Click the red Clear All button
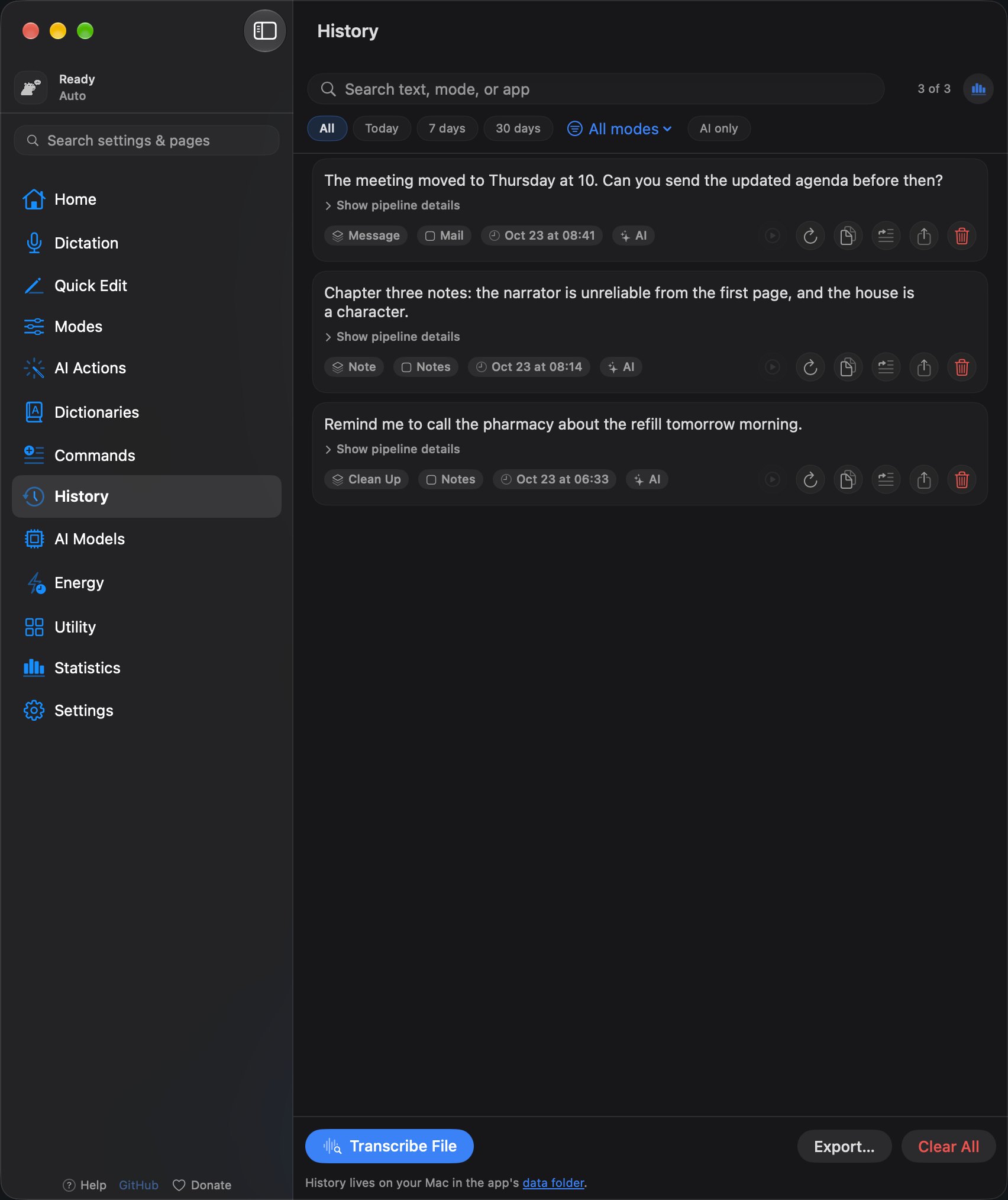The width and height of the screenshot is (1008, 1200). (948, 1146)
